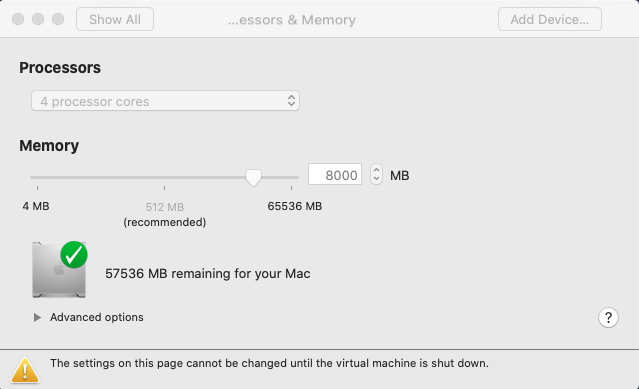This screenshot has height=389, width=639.
Task: Minimize the window with the middle title-bar button
Action: [38, 19]
